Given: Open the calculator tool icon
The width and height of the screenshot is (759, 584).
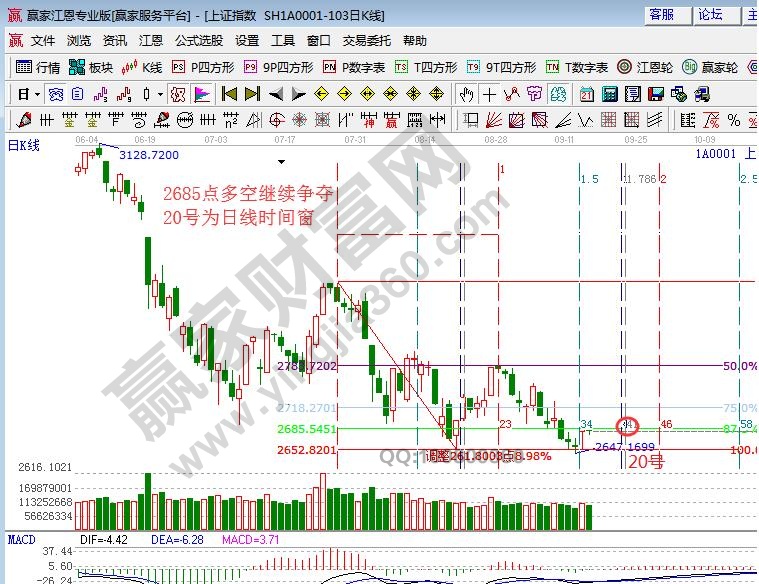Looking at the screenshot, I should pyautogui.click(x=609, y=94).
